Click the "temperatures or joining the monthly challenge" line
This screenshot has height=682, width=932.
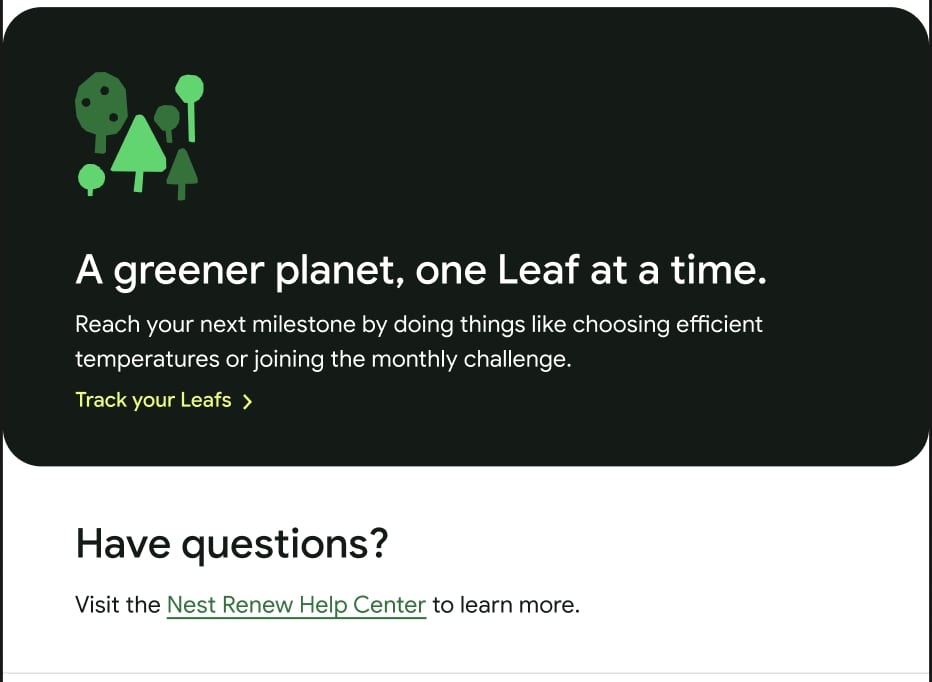point(323,359)
